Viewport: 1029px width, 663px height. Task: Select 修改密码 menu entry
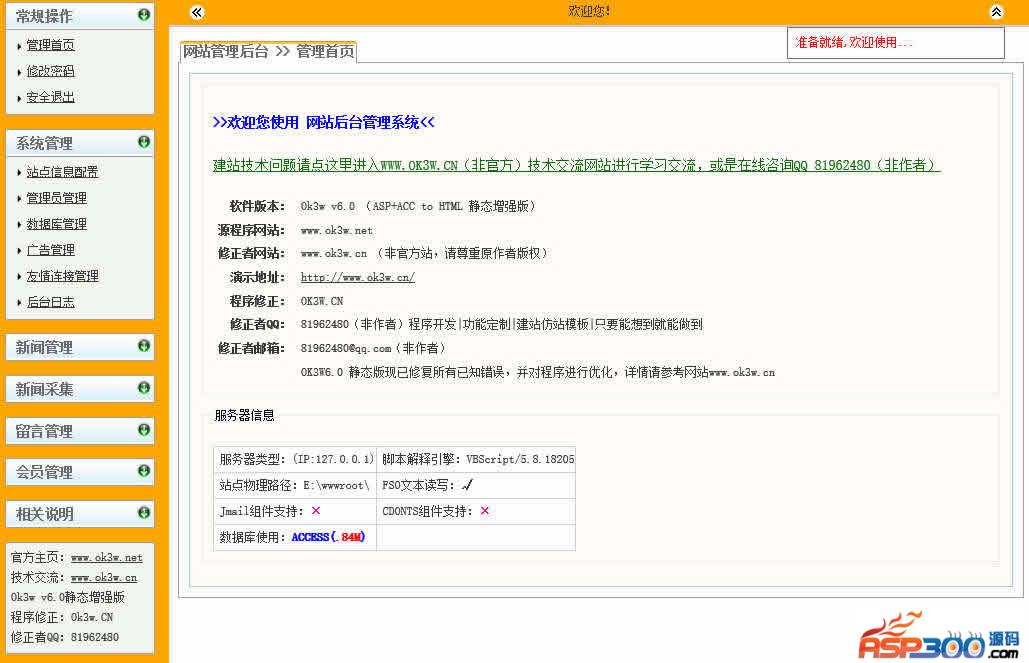[x=50, y=71]
